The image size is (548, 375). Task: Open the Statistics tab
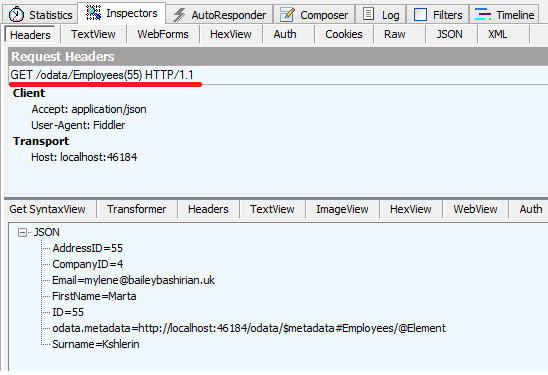40,15
